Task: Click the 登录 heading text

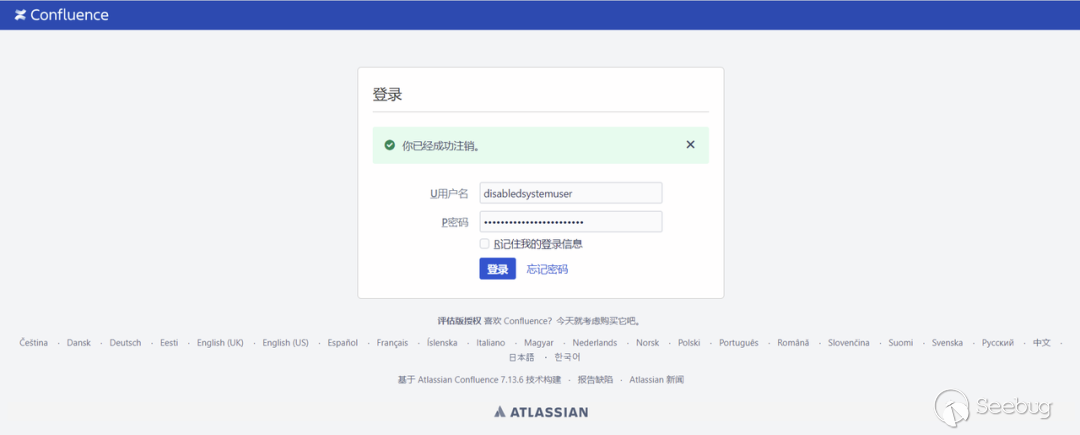Action: tap(387, 95)
